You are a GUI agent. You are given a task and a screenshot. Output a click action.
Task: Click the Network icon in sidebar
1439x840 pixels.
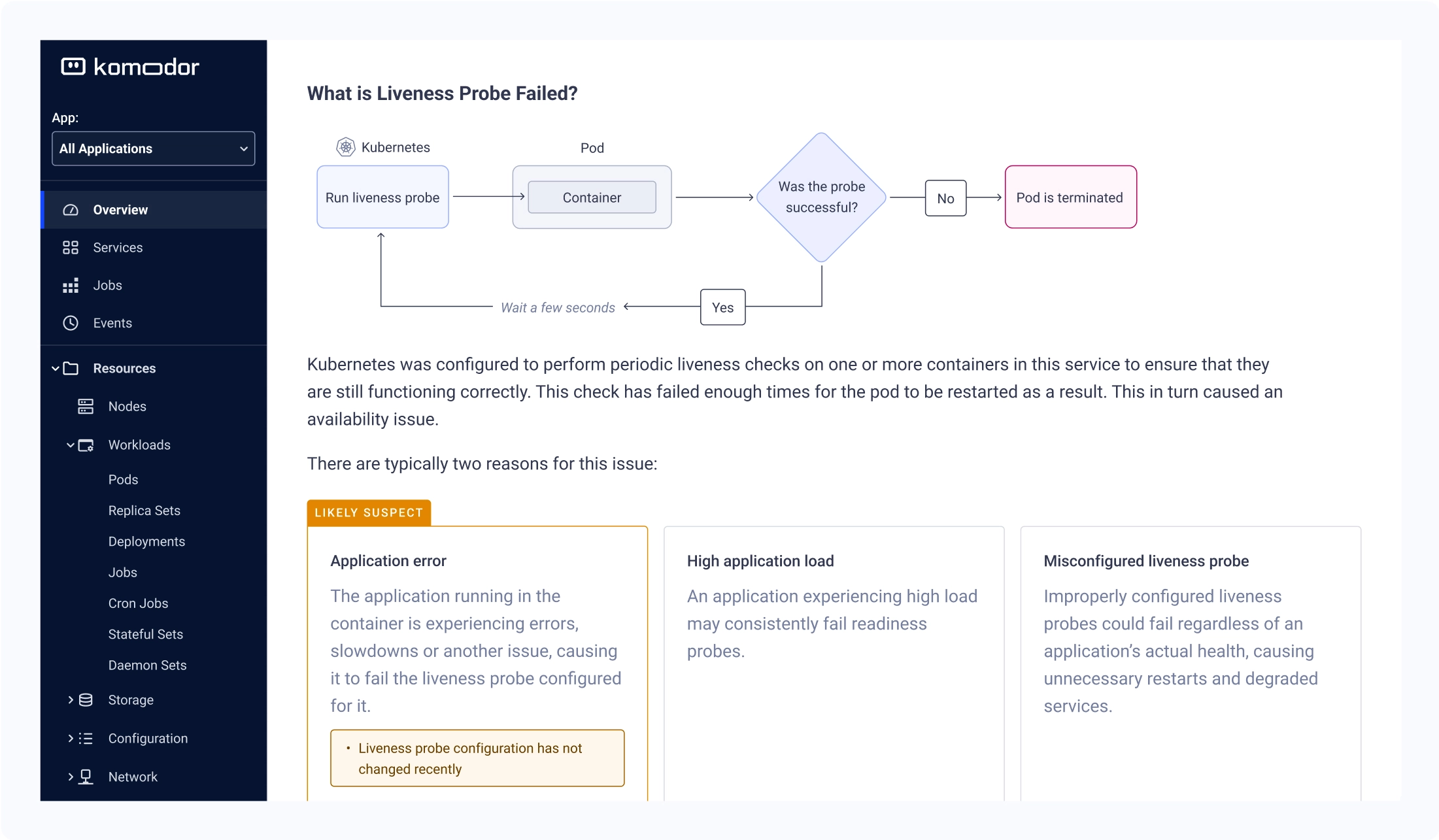click(86, 777)
